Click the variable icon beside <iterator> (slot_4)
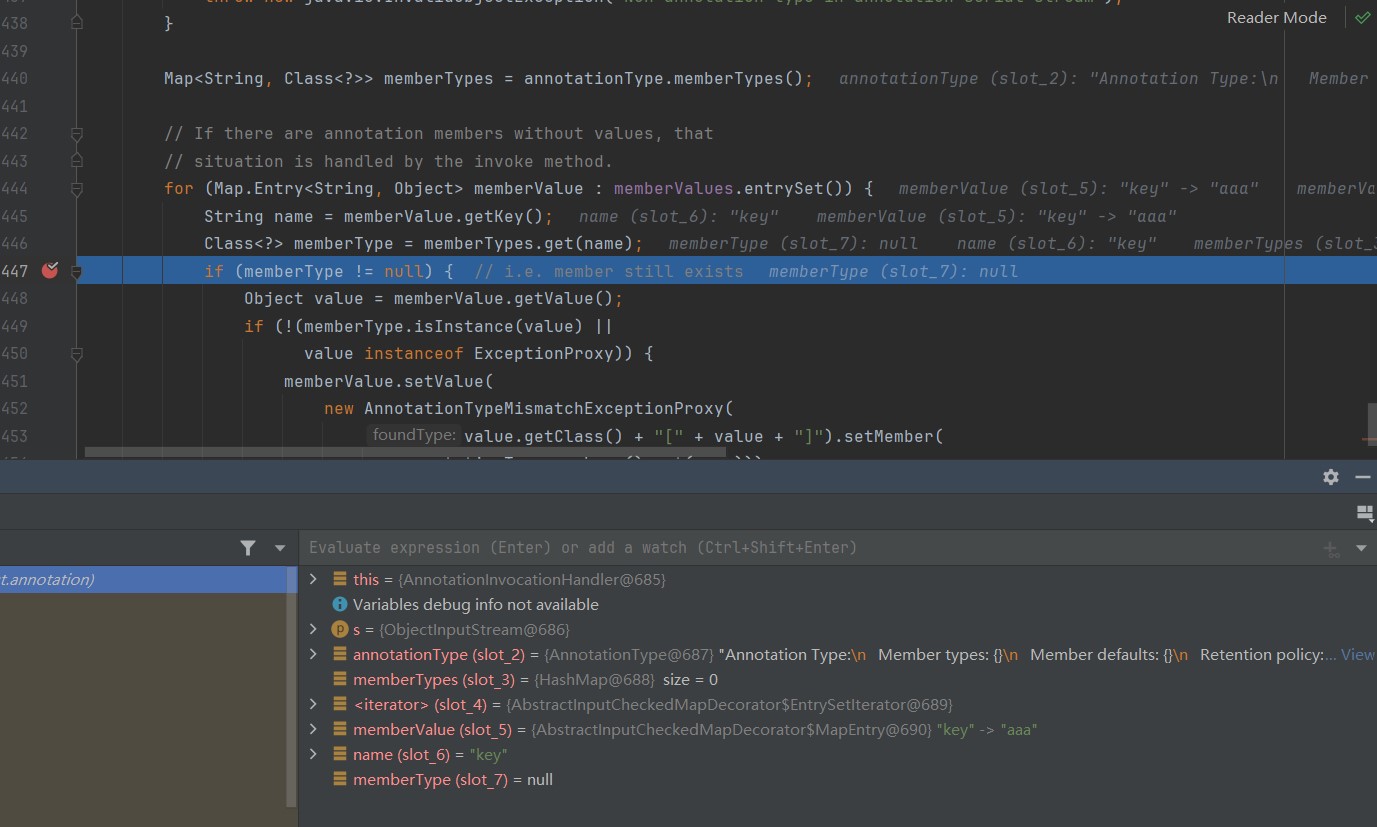The width and height of the screenshot is (1377, 827). [x=340, y=704]
